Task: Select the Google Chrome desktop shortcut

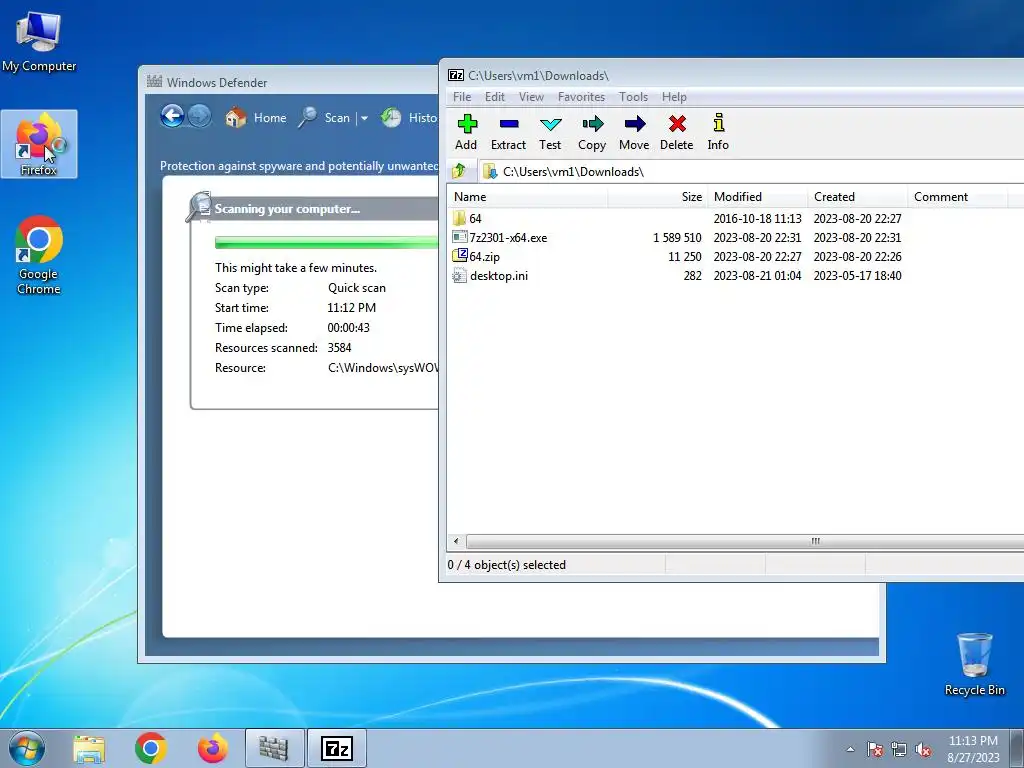Action: 39,255
